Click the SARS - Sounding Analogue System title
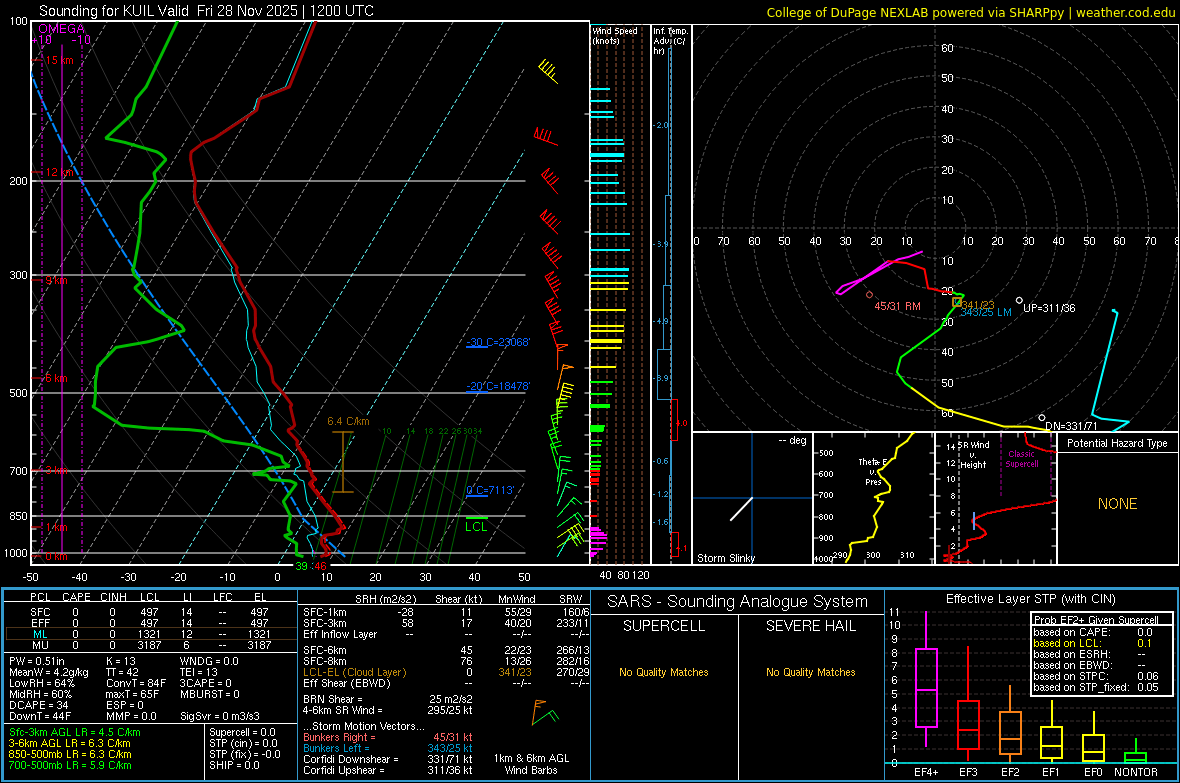Screen dimensions: 1180x783 point(738,602)
